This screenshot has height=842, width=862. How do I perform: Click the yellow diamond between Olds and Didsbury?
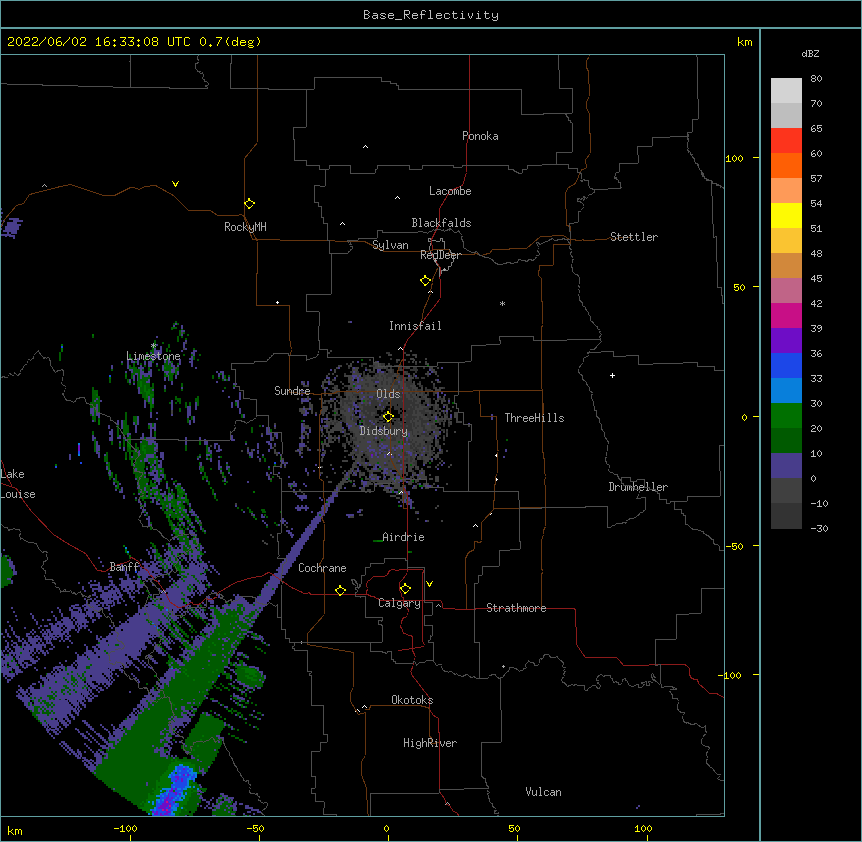pos(388,416)
